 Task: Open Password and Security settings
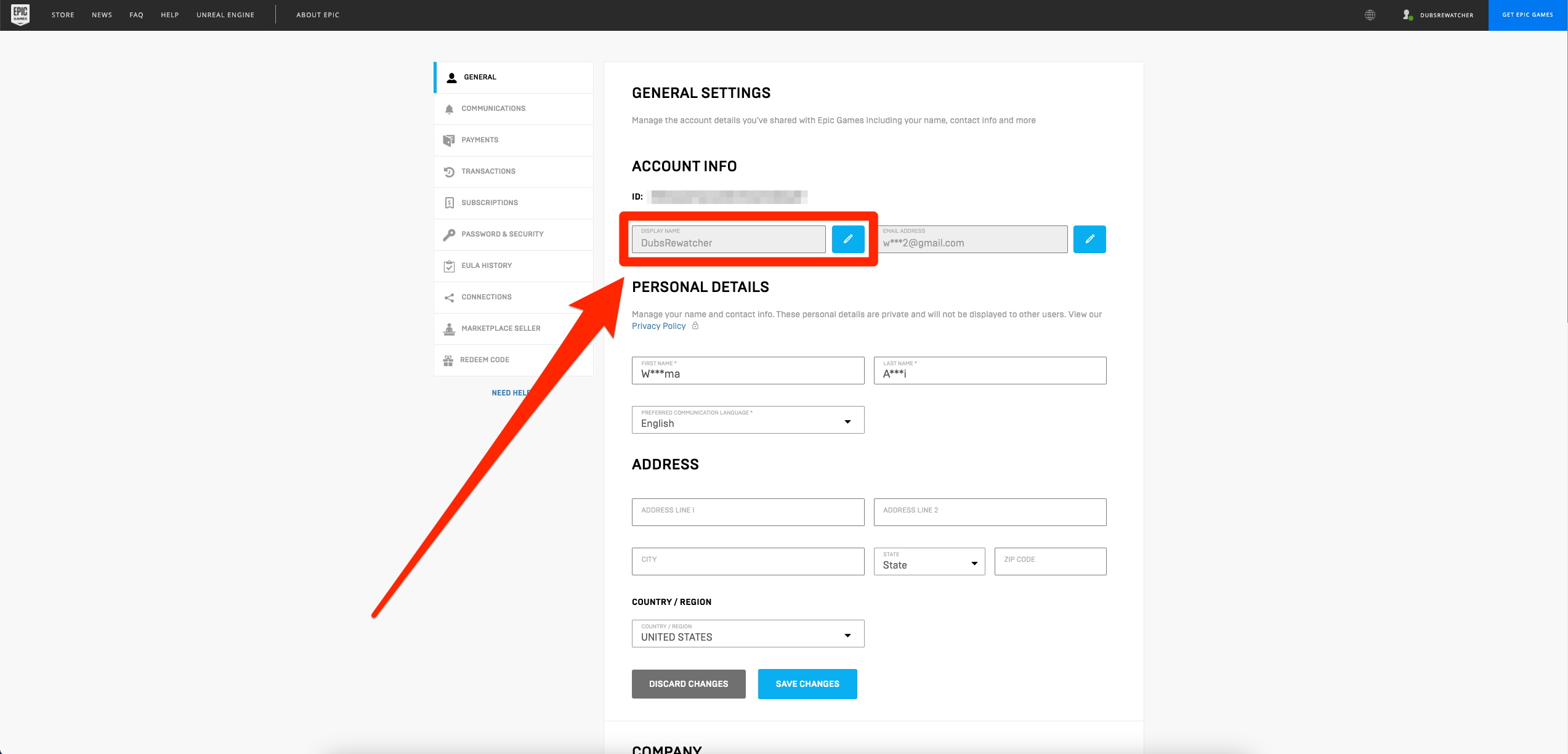pyautogui.click(x=502, y=234)
